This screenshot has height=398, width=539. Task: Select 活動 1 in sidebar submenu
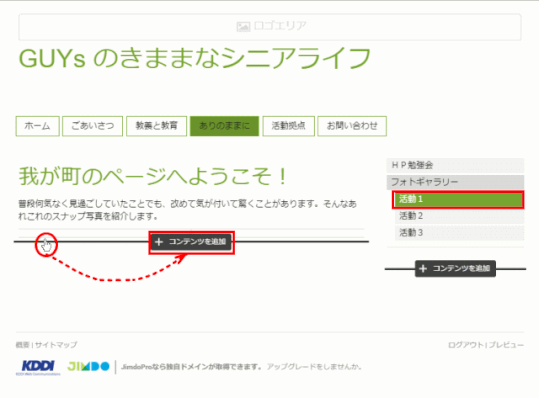click(458, 199)
